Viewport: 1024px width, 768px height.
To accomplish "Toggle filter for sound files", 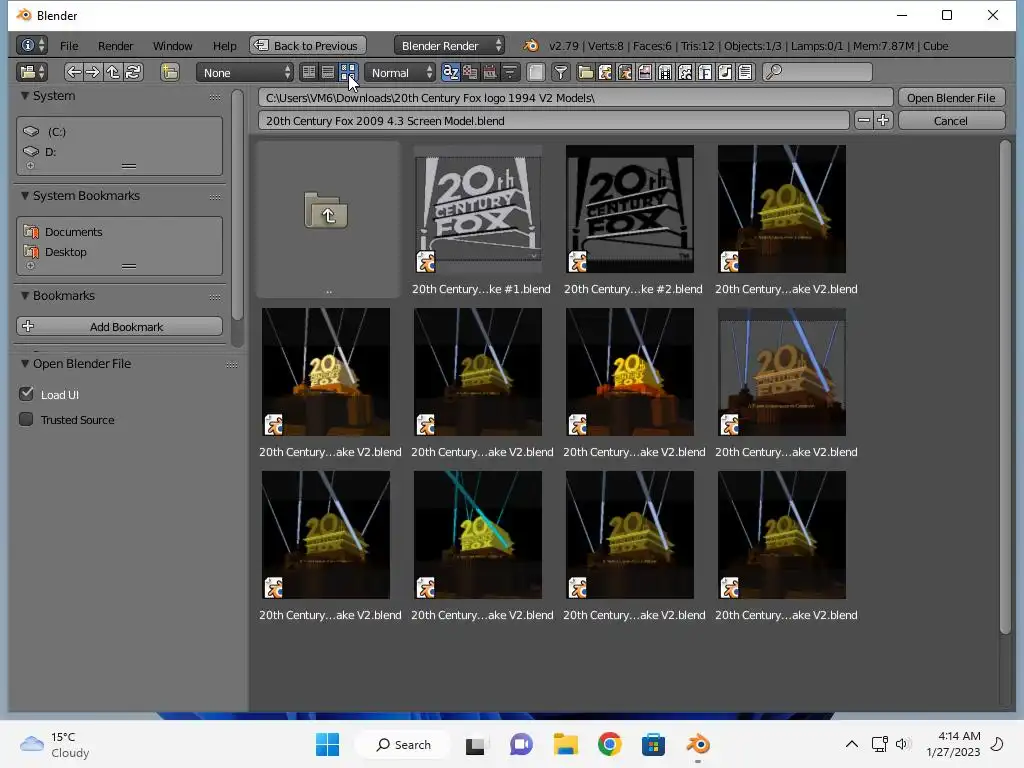I will [725, 72].
